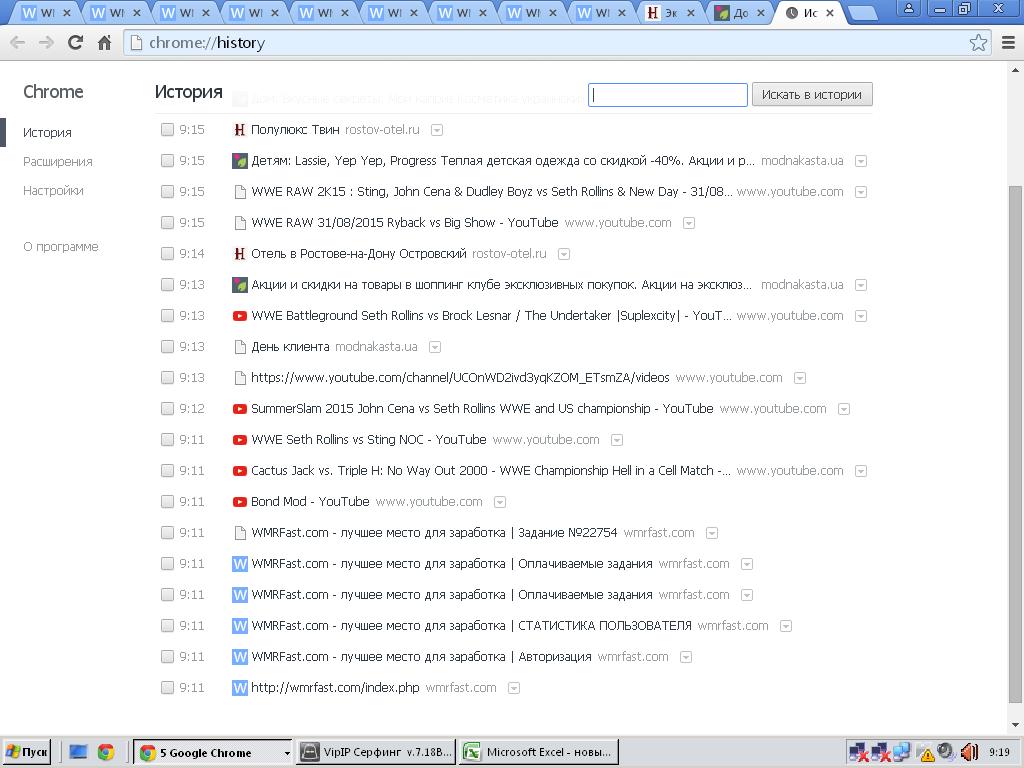
Task: Open the День клиента link
Action: 290,347
